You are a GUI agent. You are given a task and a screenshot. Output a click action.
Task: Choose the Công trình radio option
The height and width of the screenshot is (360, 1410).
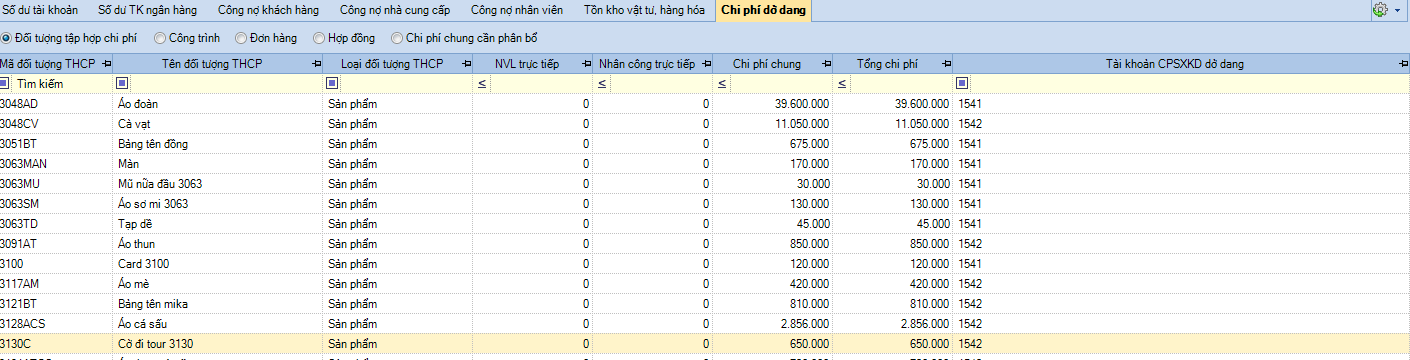coord(161,38)
